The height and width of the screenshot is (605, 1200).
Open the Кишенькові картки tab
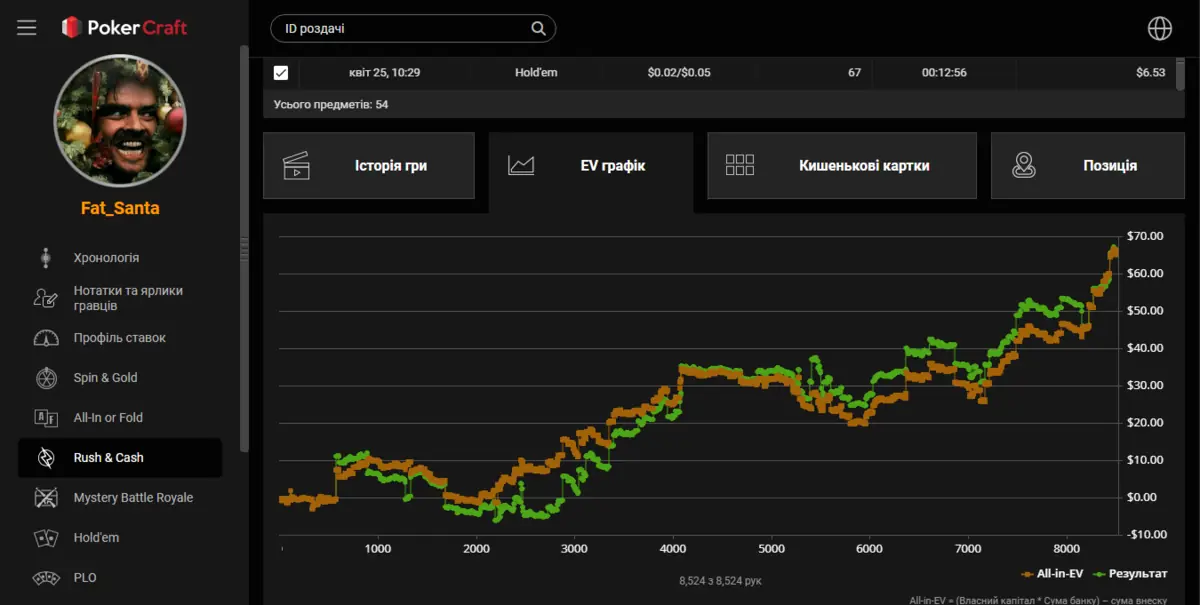842,166
